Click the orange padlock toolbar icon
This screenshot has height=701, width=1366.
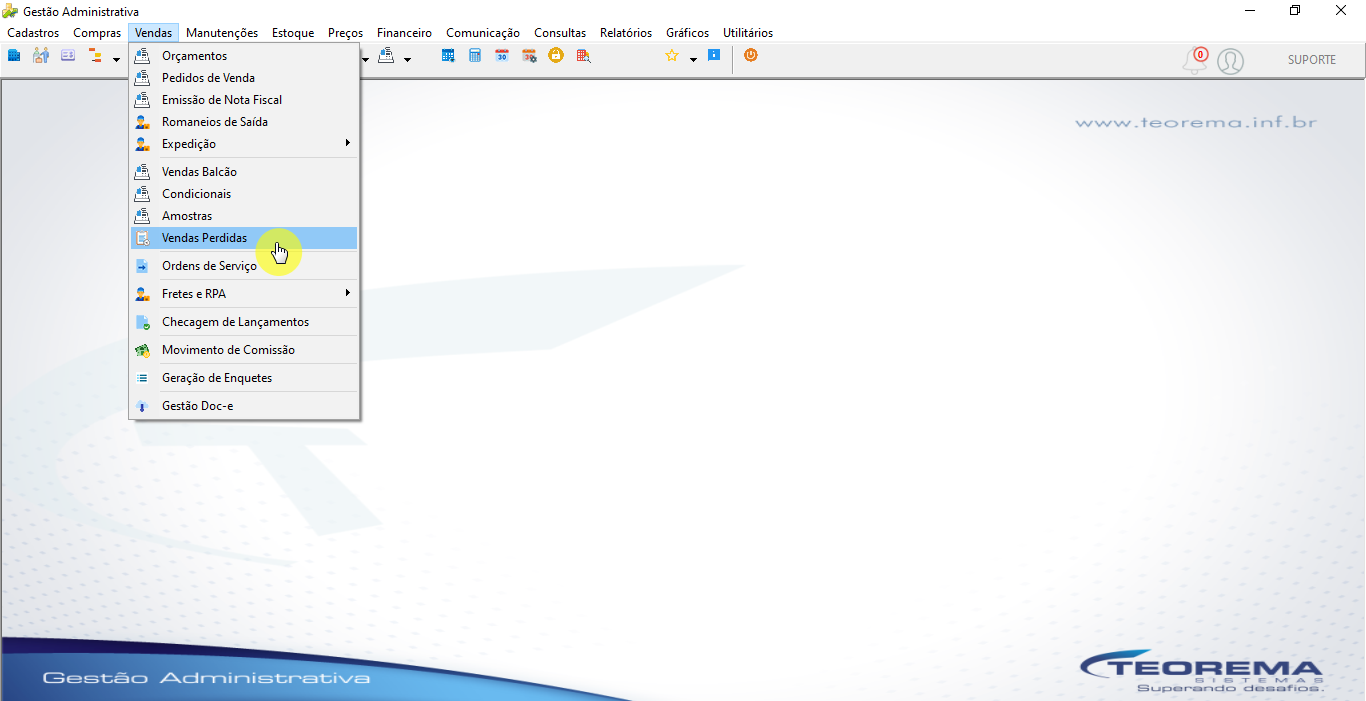[556, 56]
